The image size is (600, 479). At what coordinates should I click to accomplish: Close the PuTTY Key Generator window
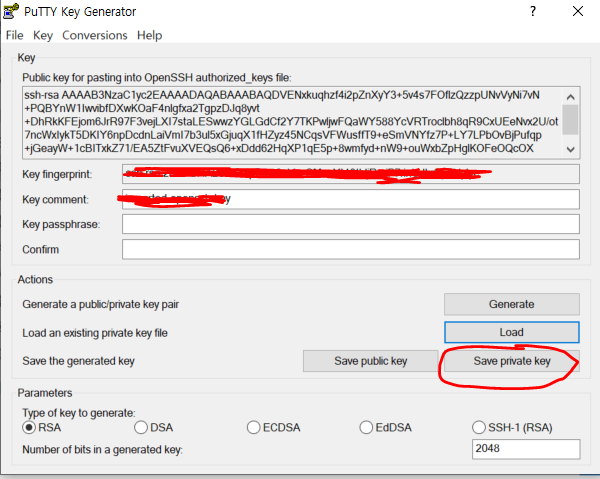click(578, 11)
